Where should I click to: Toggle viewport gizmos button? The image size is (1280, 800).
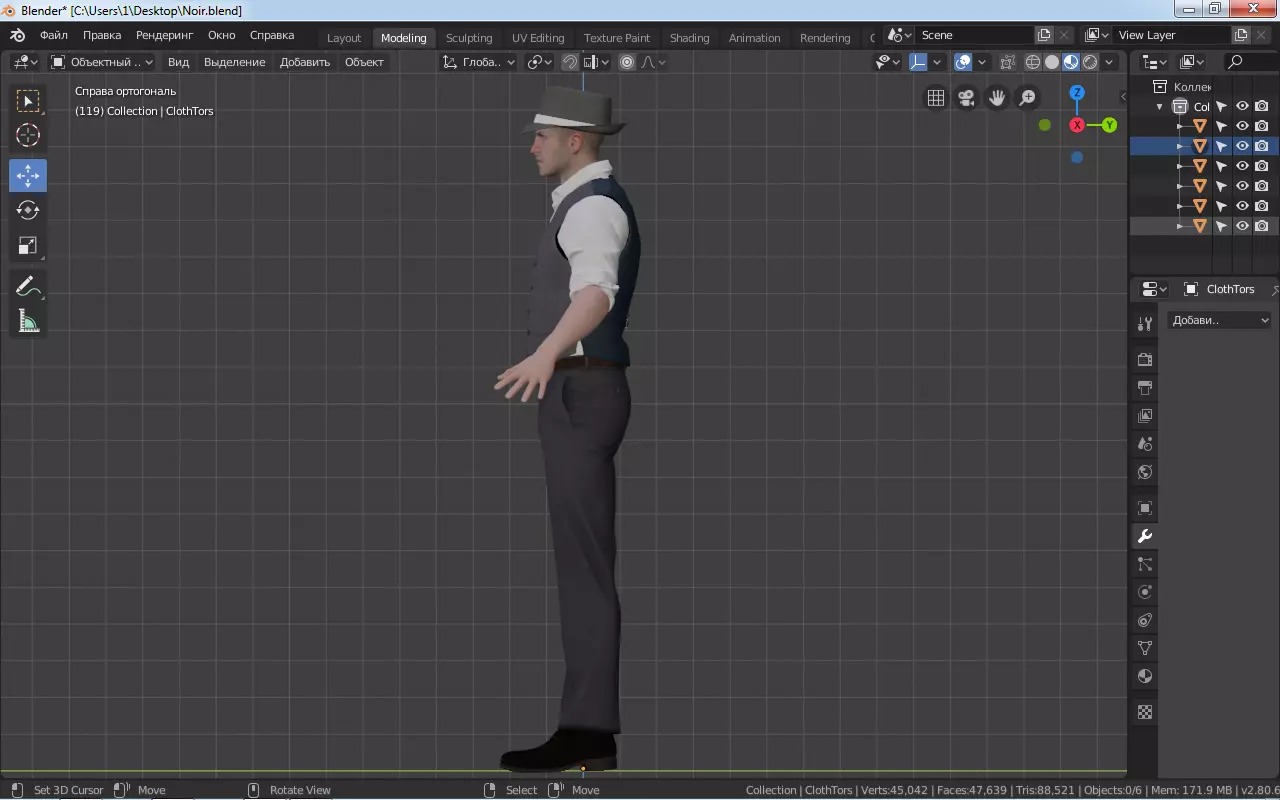point(918,62)
